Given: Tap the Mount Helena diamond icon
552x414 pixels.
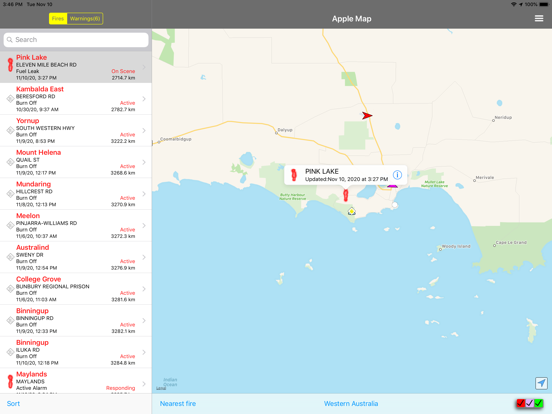Looking at the screenshot, I should 10,162.
